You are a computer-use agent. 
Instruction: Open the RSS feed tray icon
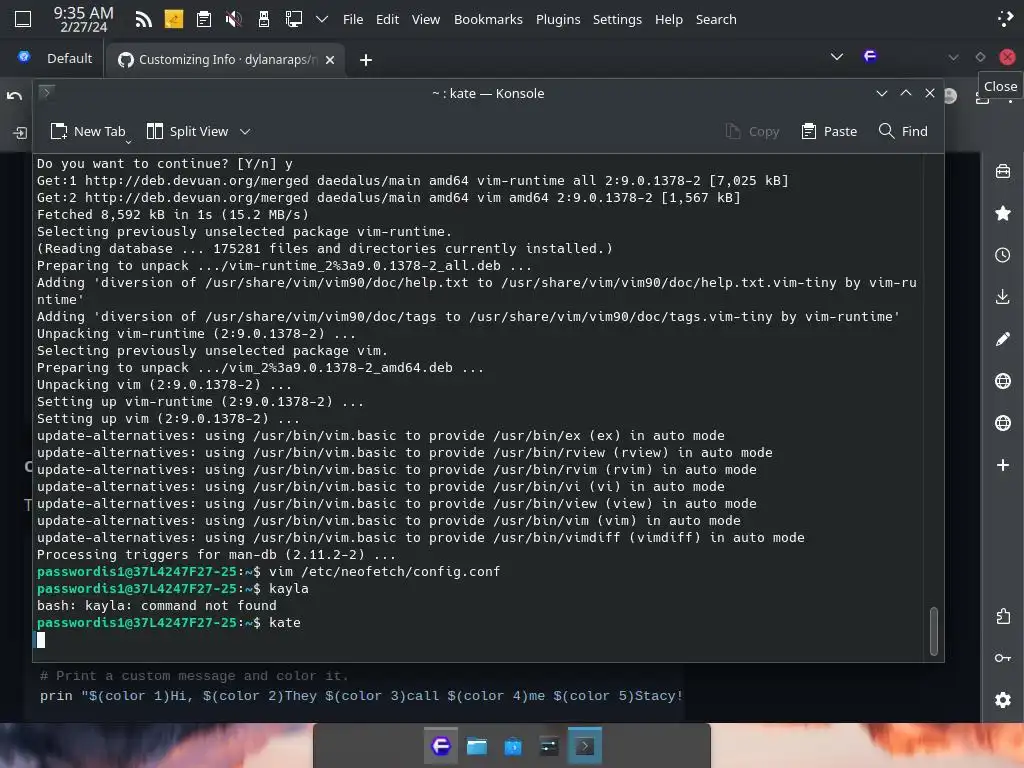click(143, 19)
